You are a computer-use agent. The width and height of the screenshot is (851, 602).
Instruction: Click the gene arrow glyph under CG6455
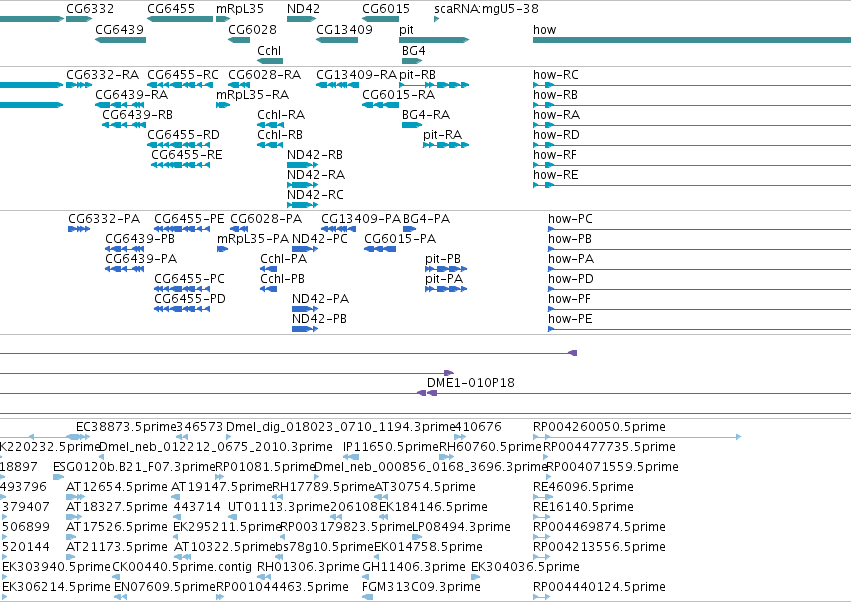[x=180, y=19]
